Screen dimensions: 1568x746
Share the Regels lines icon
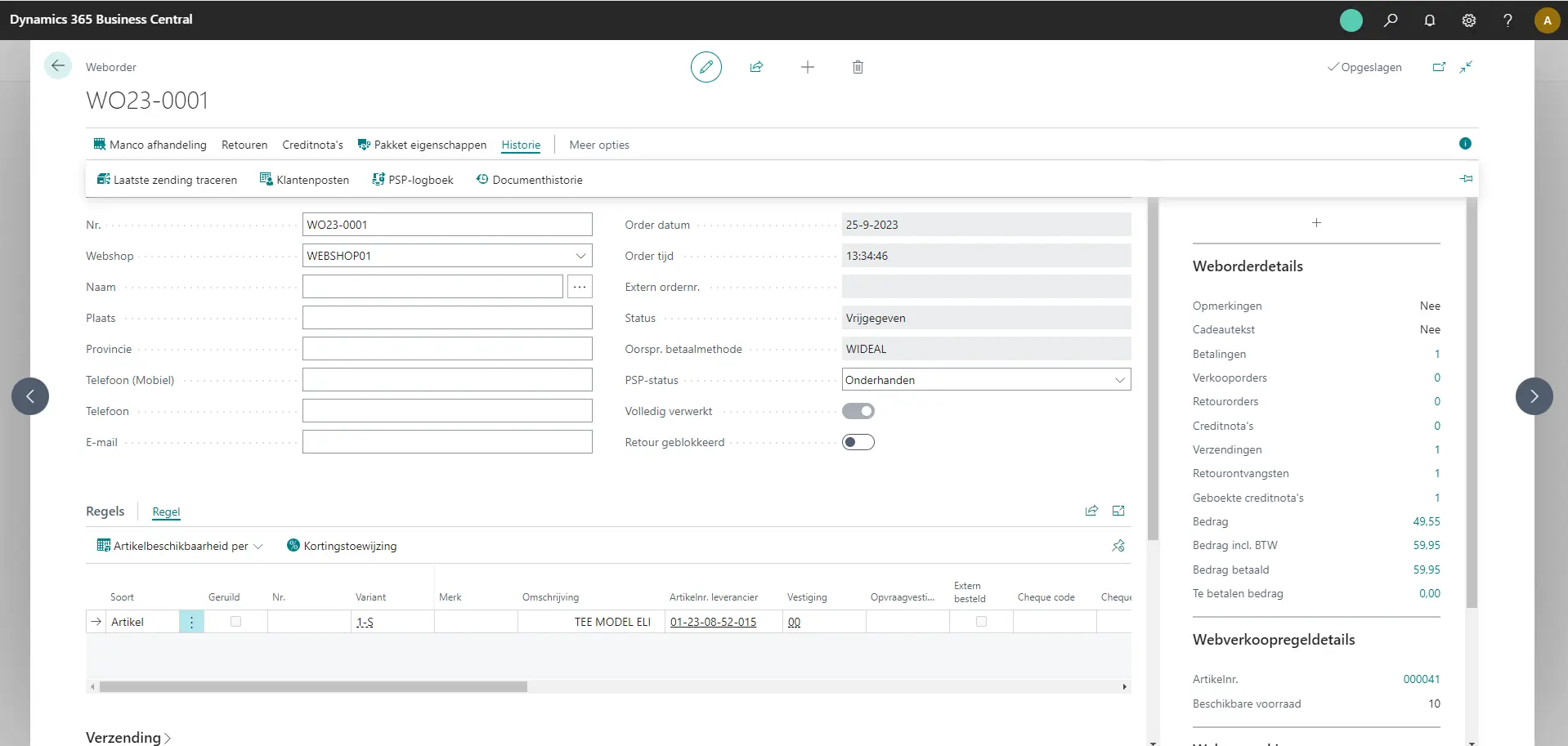(x=1091, y=511)
